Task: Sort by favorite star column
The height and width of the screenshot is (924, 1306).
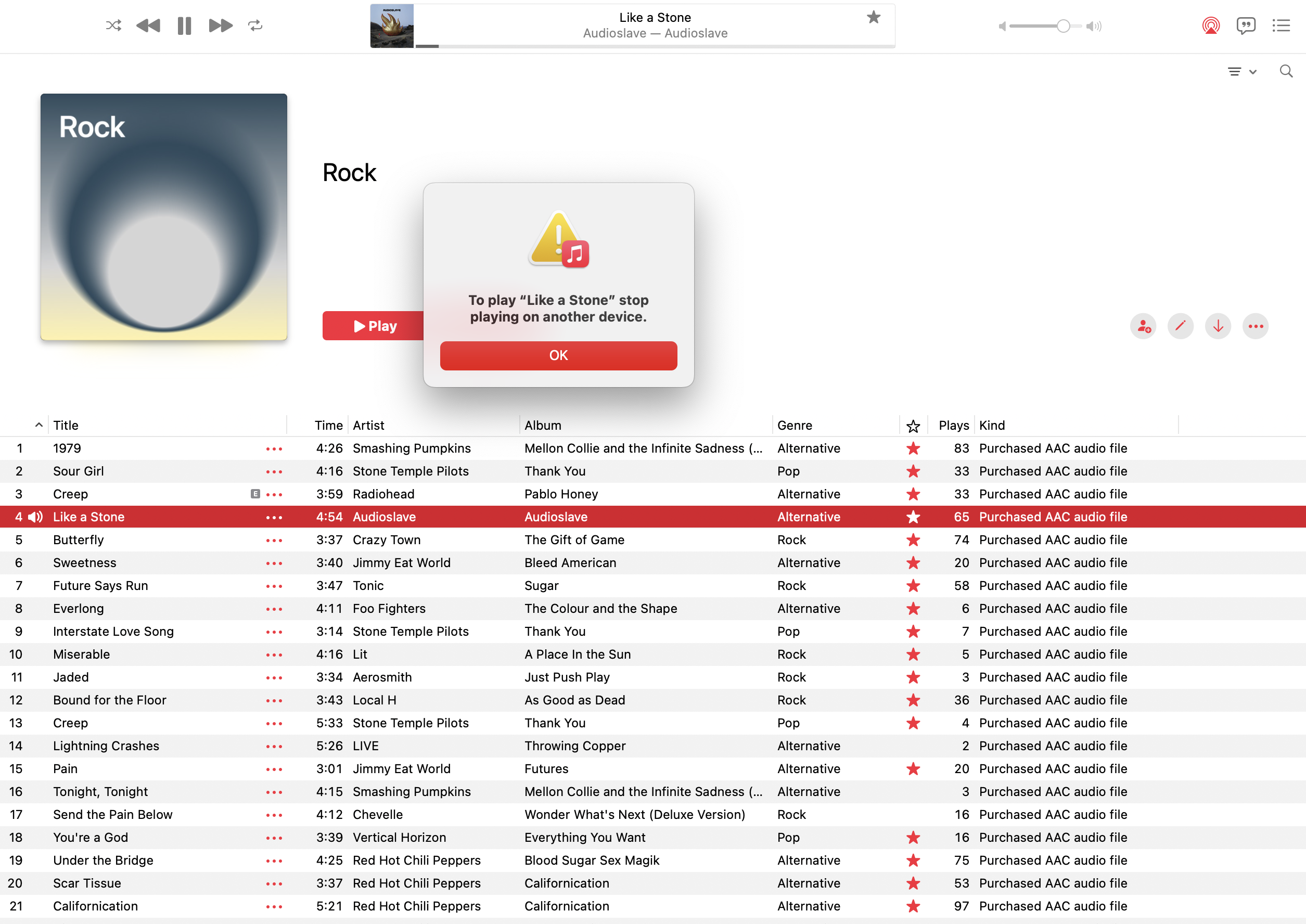Action: click(913, 426)
